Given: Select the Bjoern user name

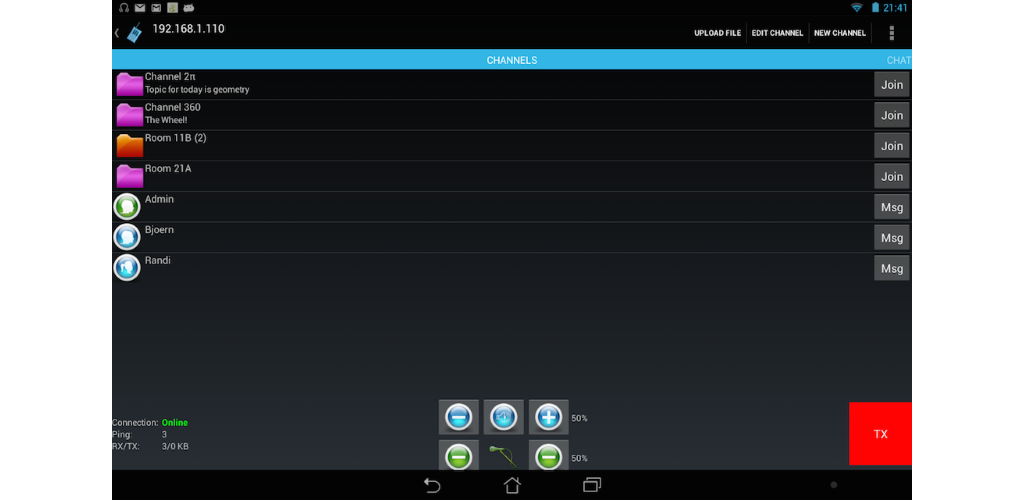Looking at the screenshot, I should click(x=159, y=230).
